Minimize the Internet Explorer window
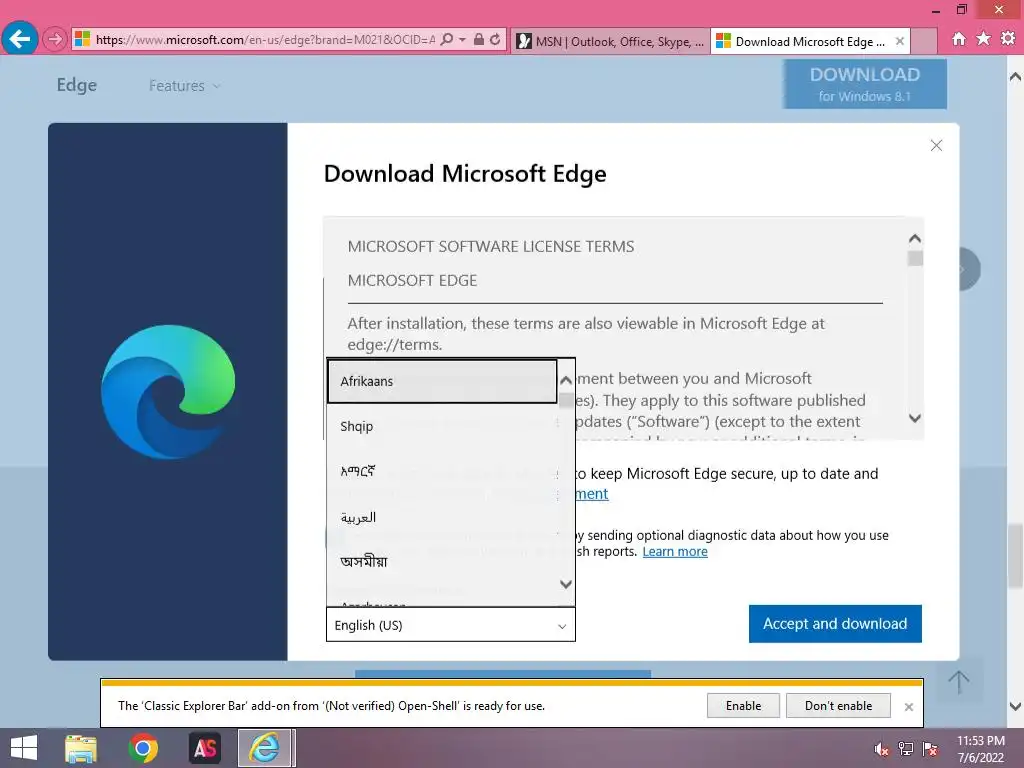The height and width of the screenshot is (768, 1024). [936, 10]
